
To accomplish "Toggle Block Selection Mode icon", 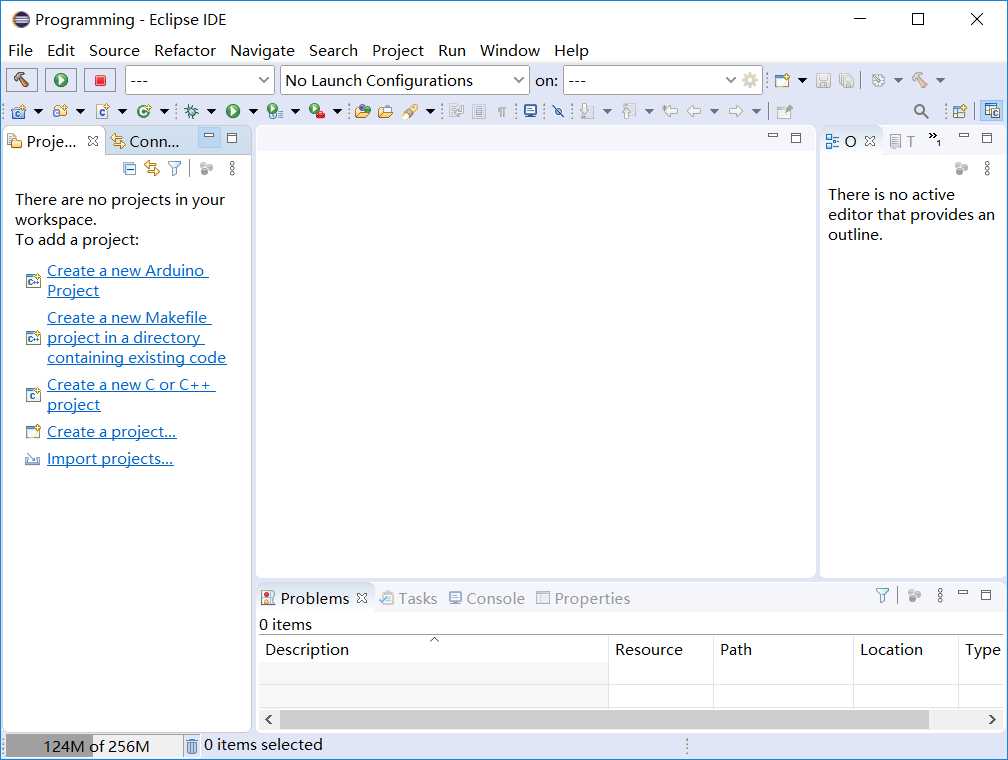I will tap(479, 111).
